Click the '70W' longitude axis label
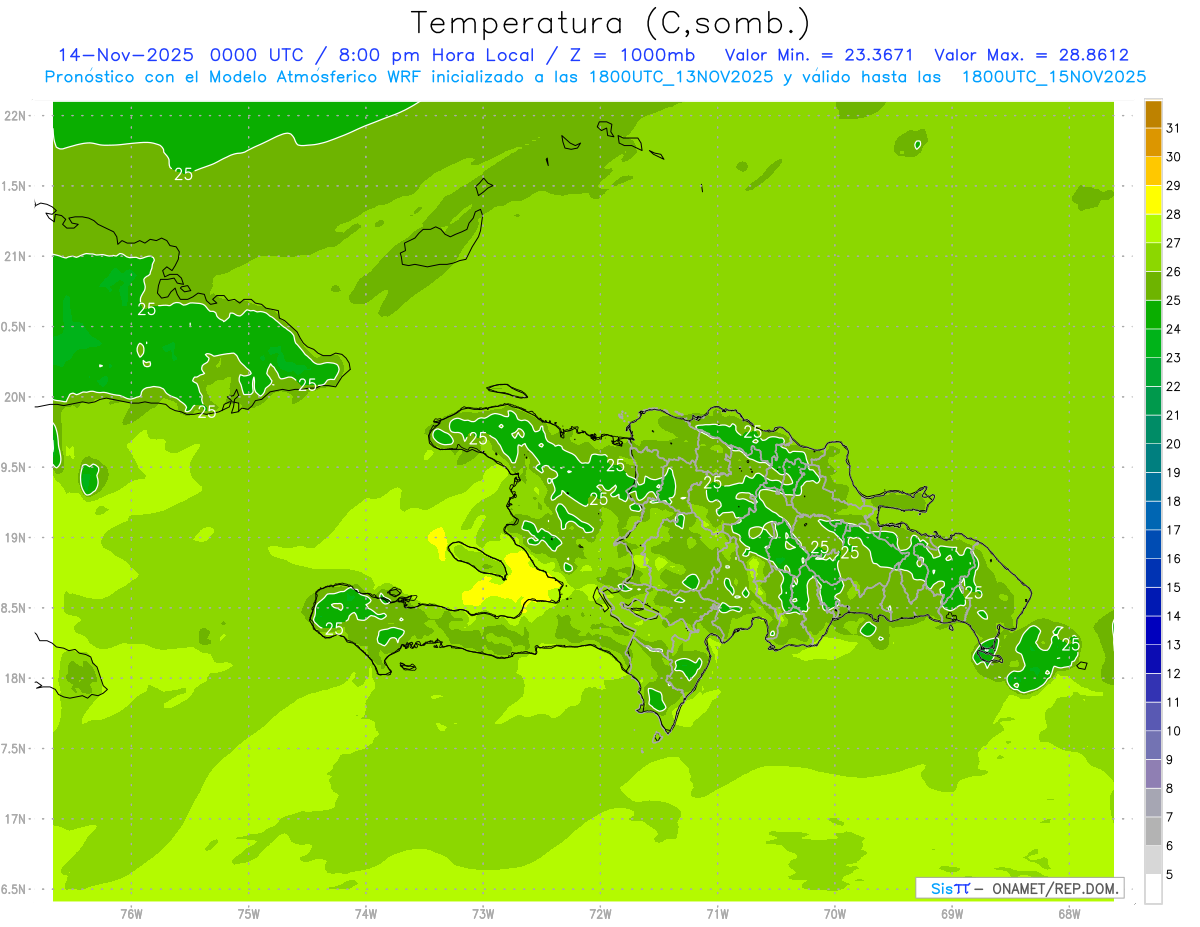Viewport: 1200px width, 927px height. pos(835,913)
